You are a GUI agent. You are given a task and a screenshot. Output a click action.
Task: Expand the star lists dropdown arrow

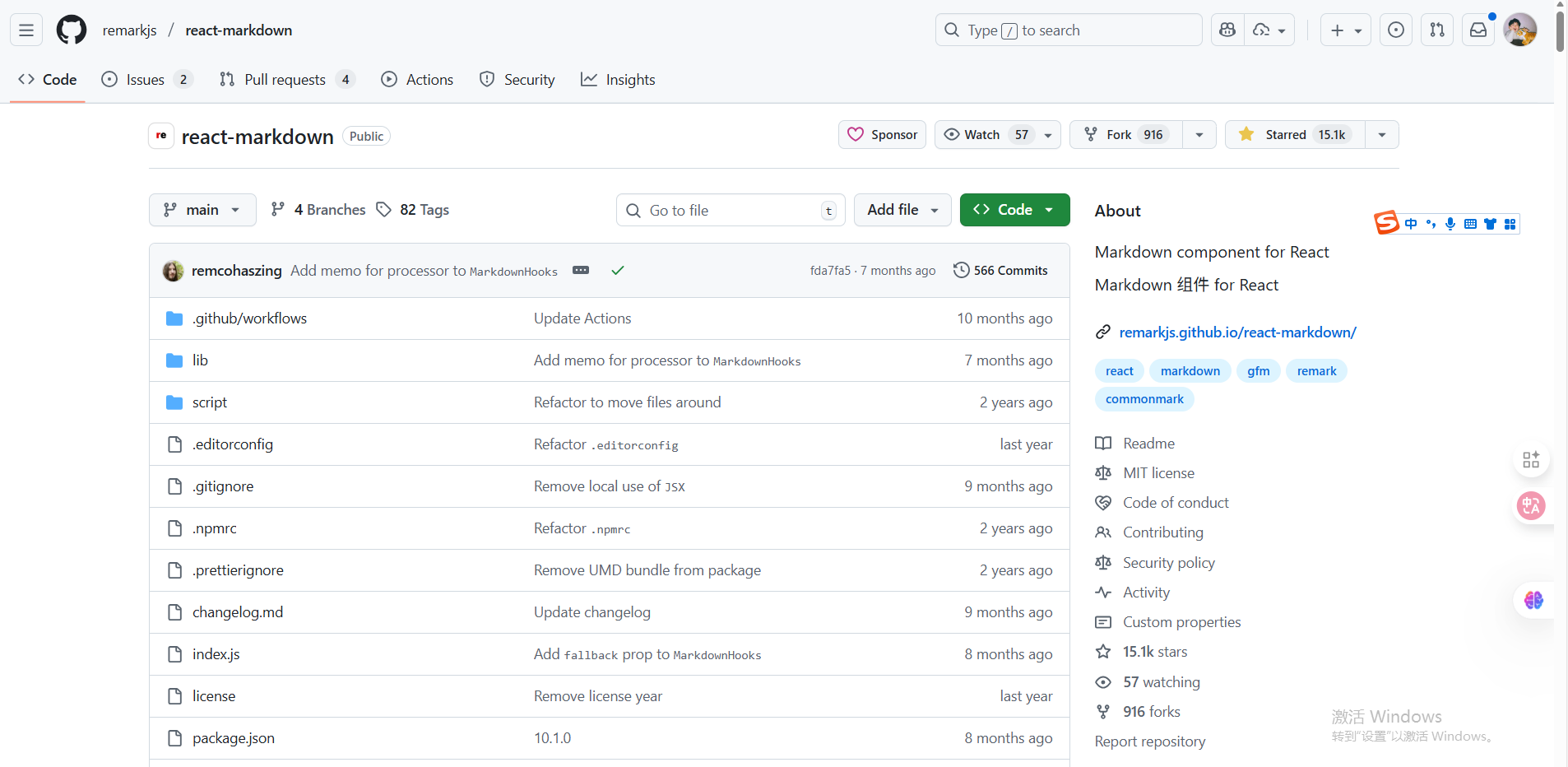coord(1382,135)
